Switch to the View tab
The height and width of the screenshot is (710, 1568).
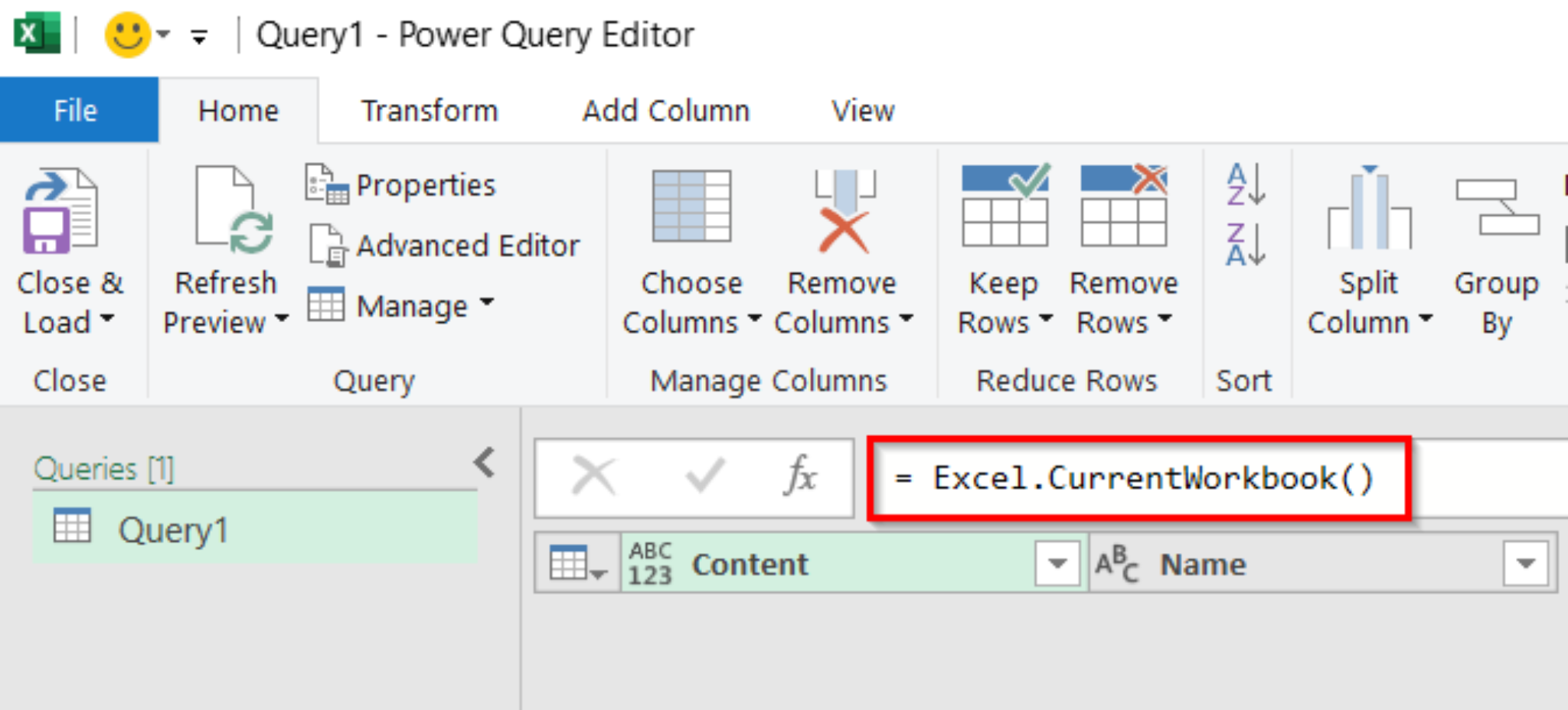pos(863,111)
